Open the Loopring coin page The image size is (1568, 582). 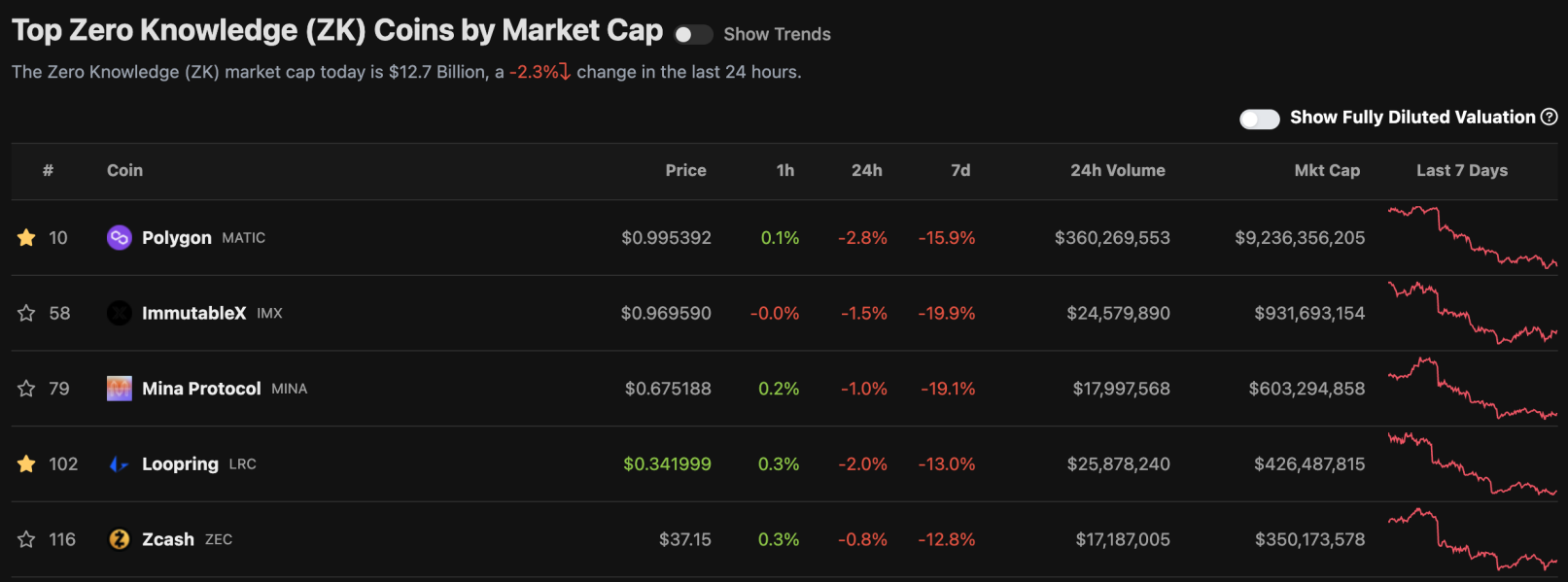click(180, 463)
